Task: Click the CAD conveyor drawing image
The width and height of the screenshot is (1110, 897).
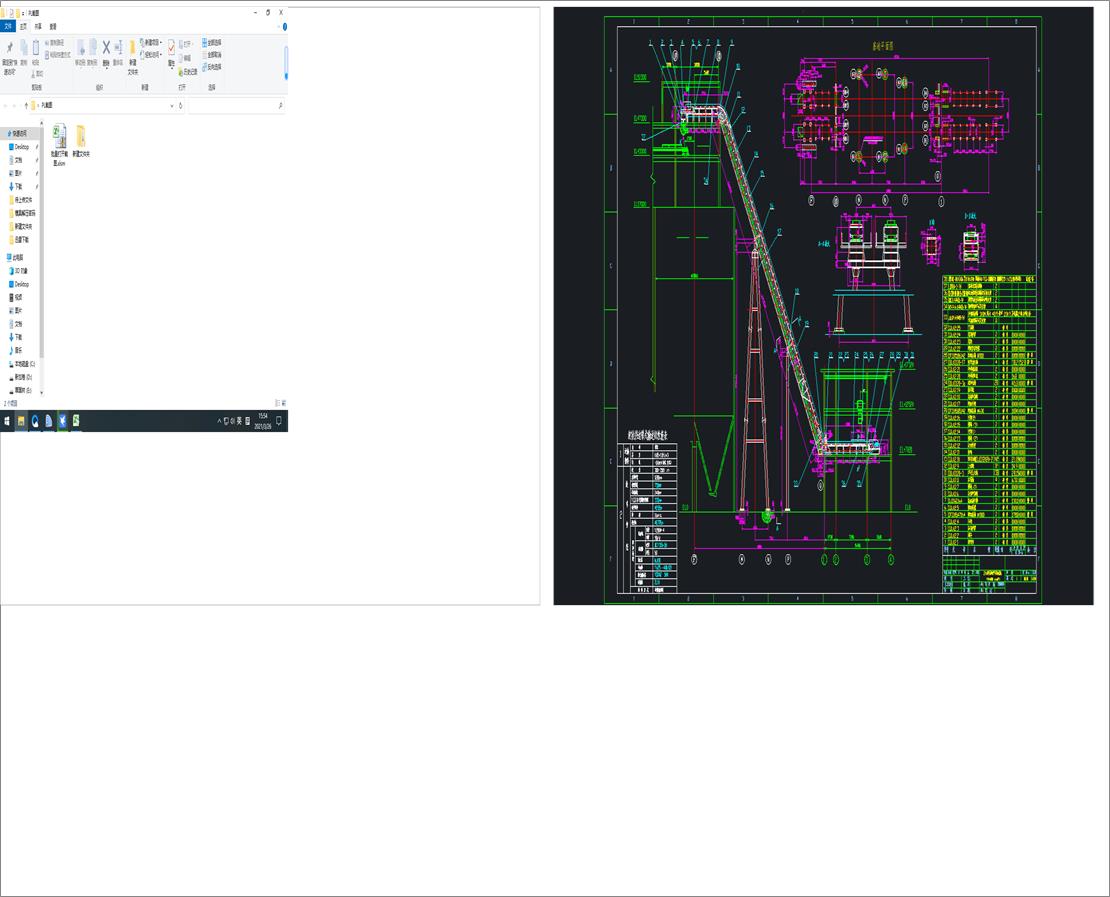Action: pos(823,306)
